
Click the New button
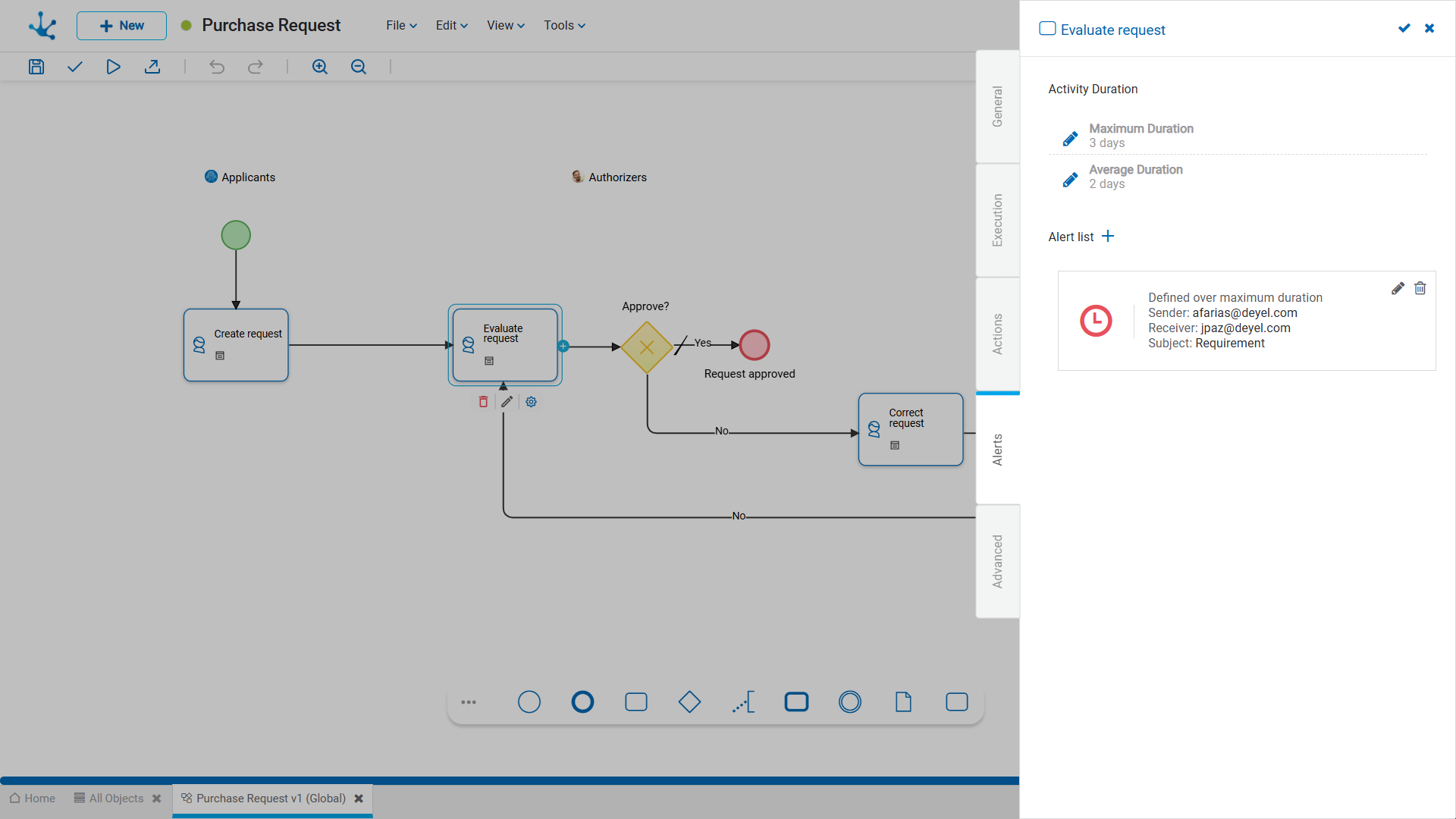pos(121,26)
